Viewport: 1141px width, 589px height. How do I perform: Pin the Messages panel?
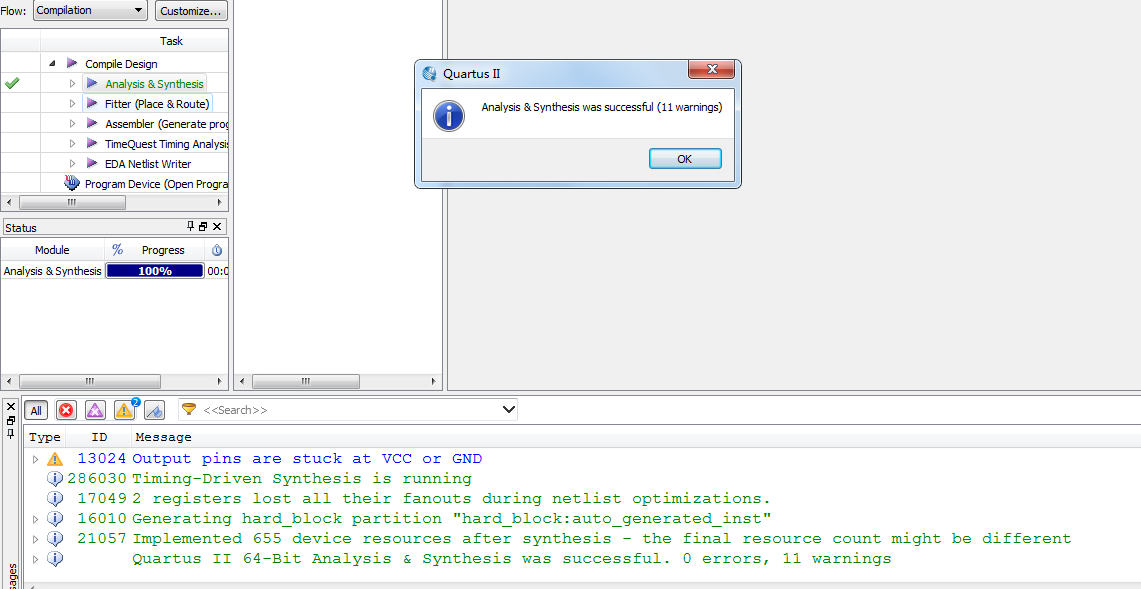10,434
